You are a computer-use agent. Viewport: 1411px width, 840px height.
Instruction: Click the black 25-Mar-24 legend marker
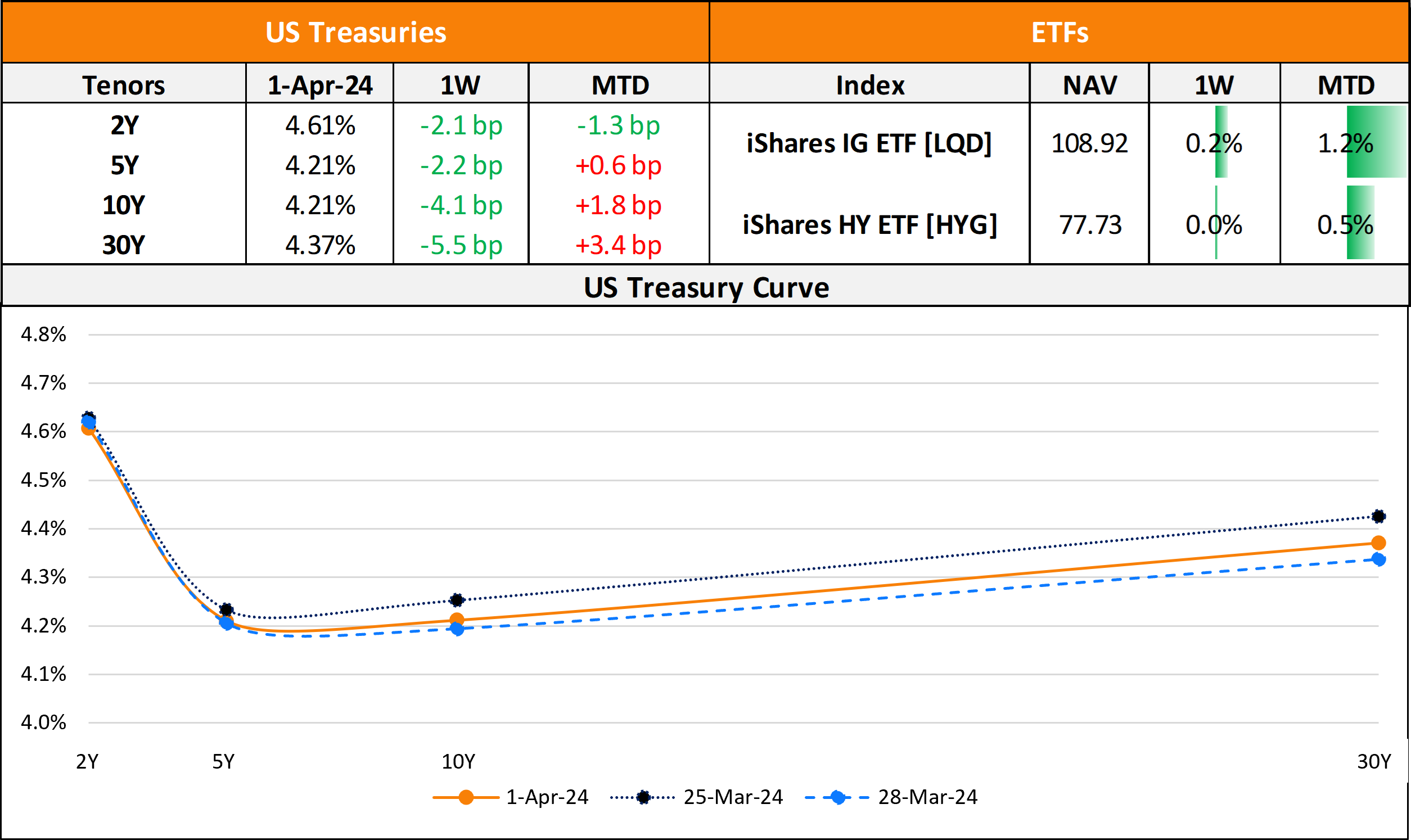tap(643, 797)
